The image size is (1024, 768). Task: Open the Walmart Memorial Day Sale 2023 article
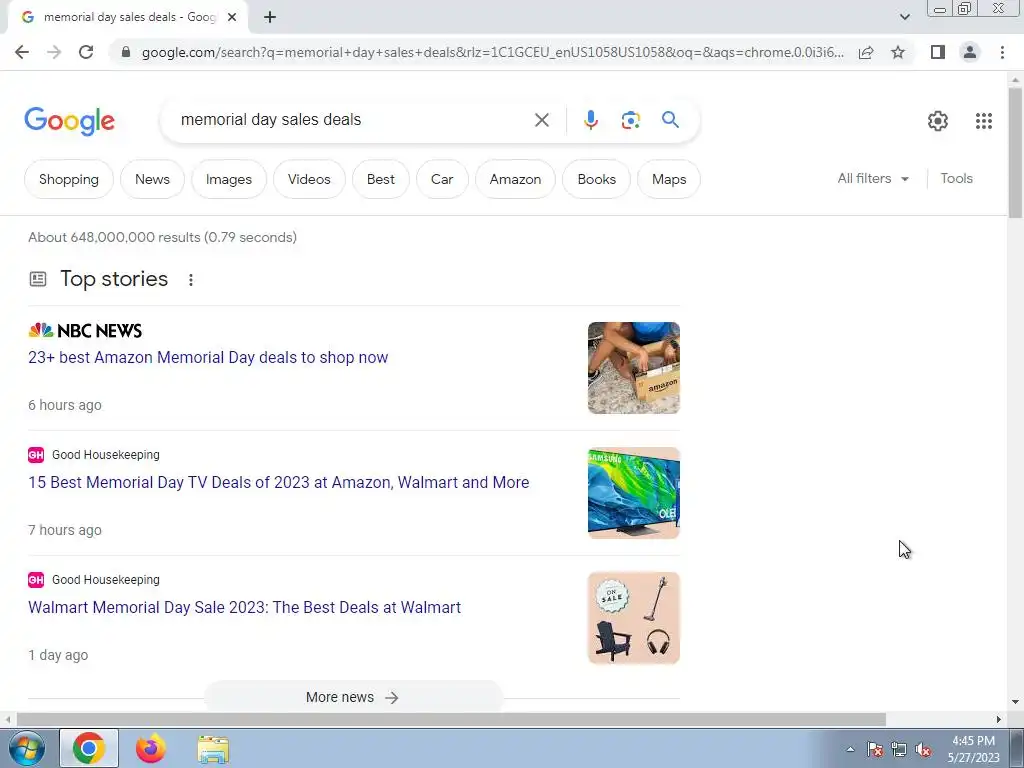[x=244, y=607]
